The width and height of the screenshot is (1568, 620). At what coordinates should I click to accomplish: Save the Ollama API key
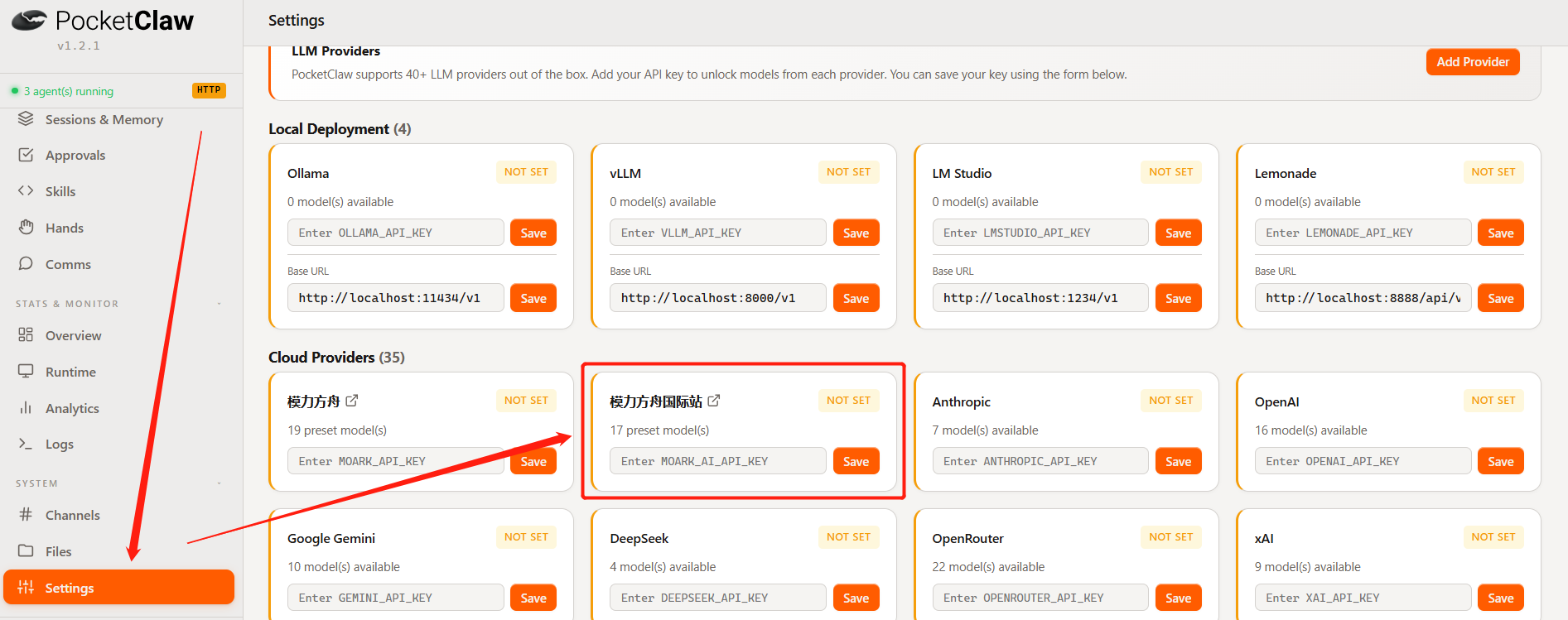coord(533,233)
